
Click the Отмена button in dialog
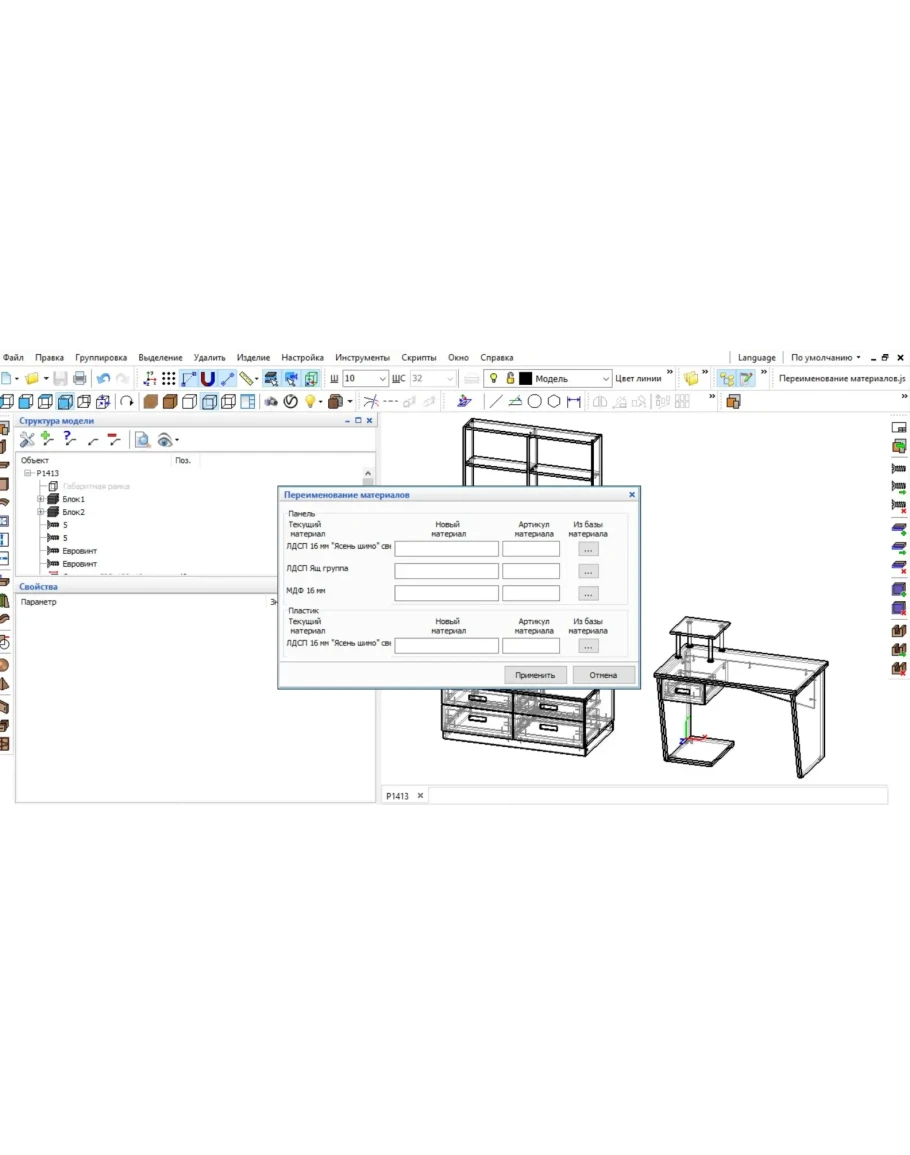[603, 675]
